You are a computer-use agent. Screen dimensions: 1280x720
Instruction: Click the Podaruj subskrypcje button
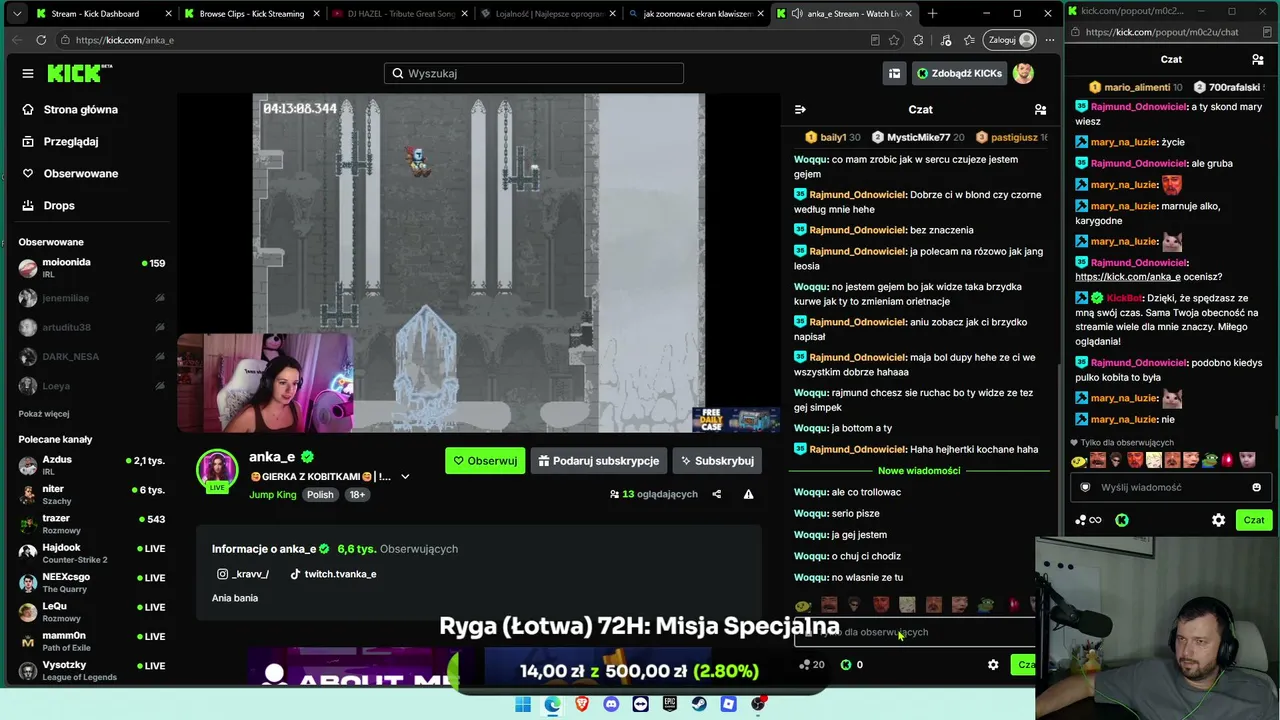pyautogui.click(x=598, y=461)
